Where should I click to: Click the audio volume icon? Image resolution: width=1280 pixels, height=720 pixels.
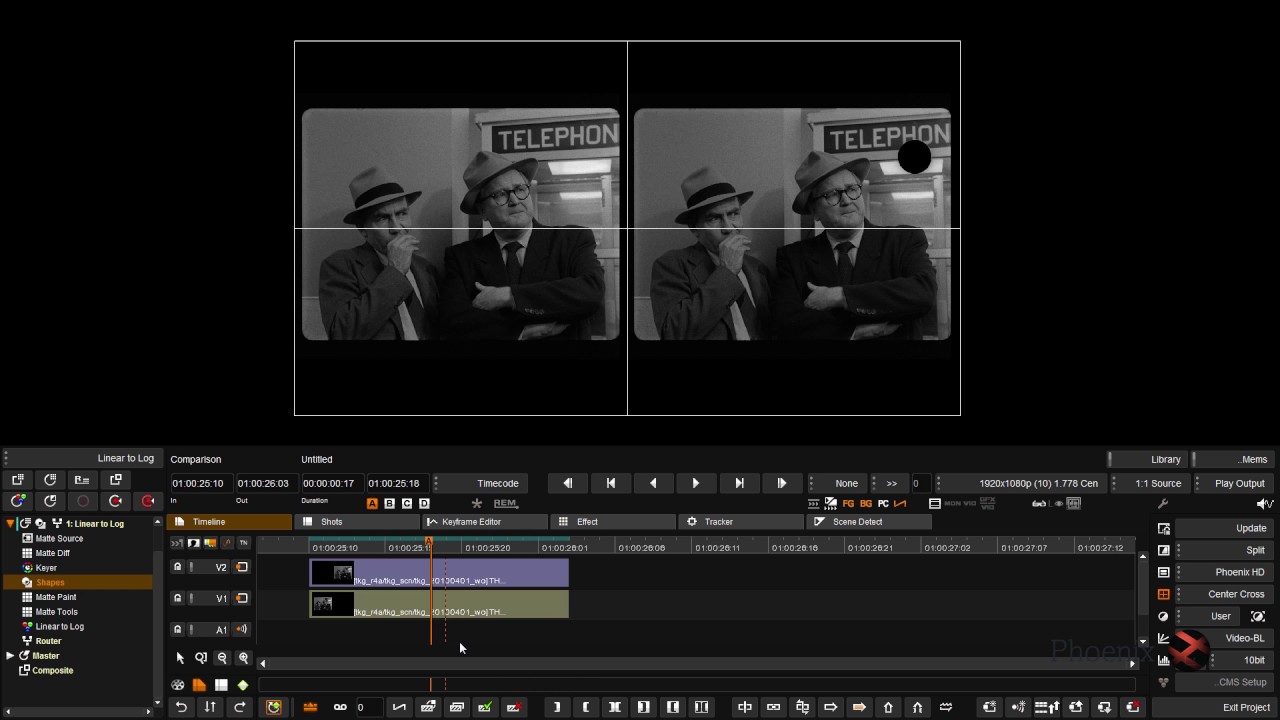tap(1264, 504)
